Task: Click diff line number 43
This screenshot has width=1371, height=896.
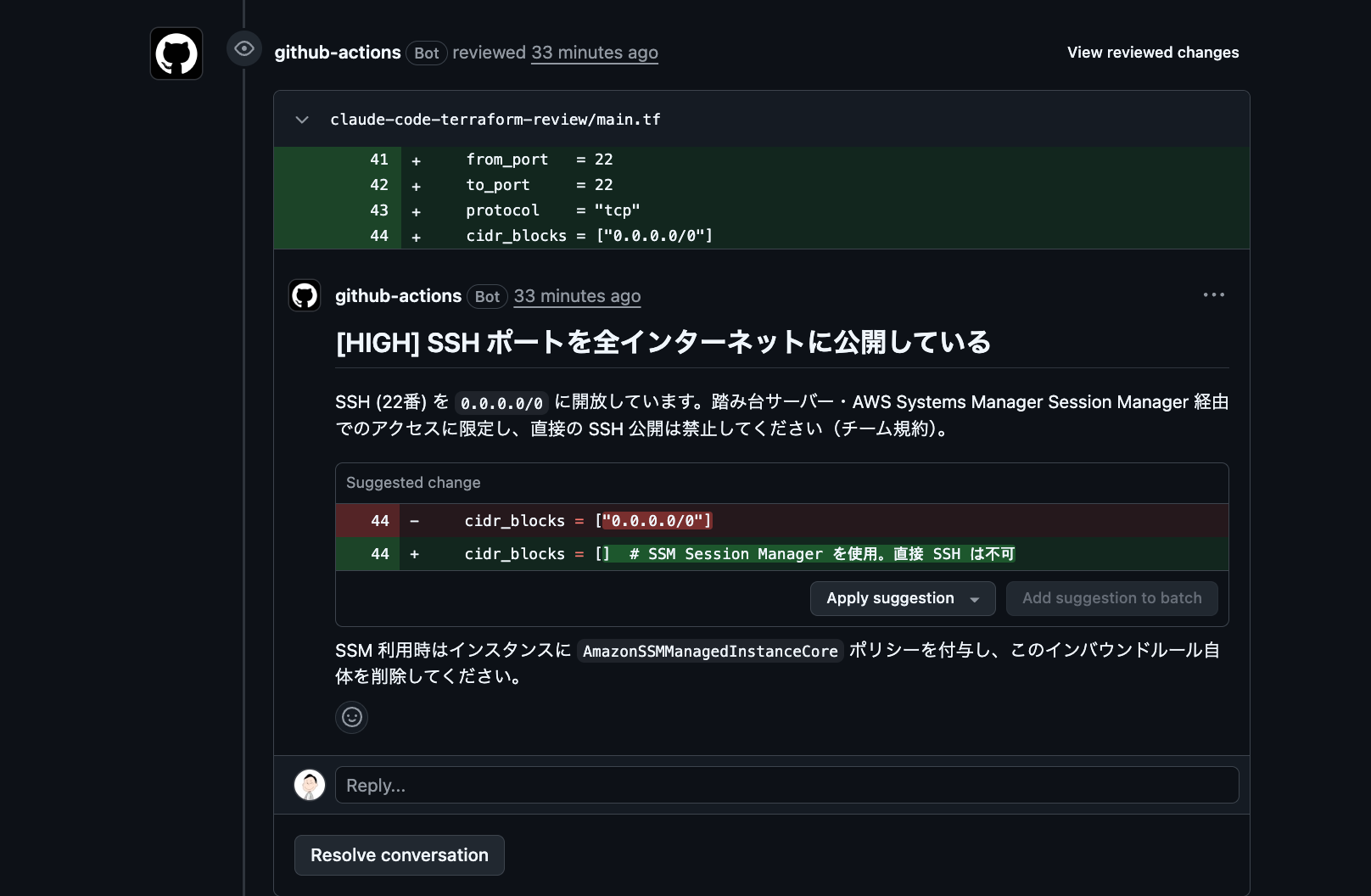Action: [378, 210]
